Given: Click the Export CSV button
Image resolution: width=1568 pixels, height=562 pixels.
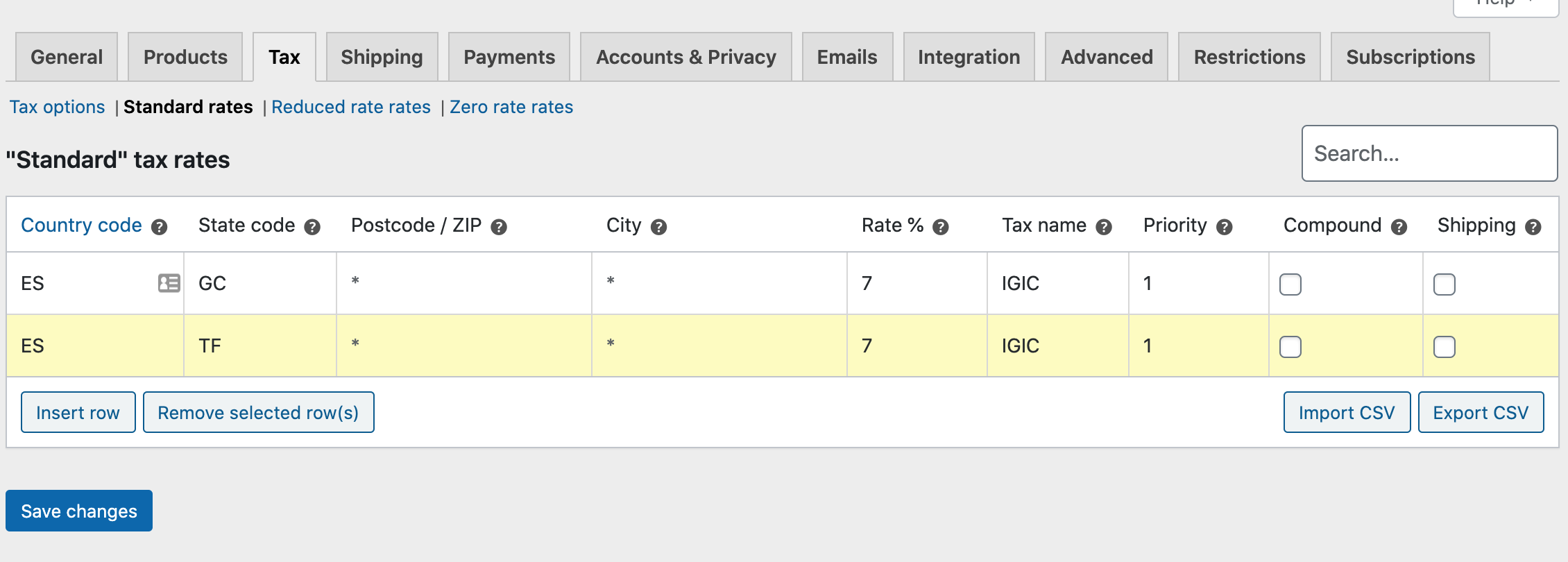Looking at the screenshot, I should tap(1481, 412).
